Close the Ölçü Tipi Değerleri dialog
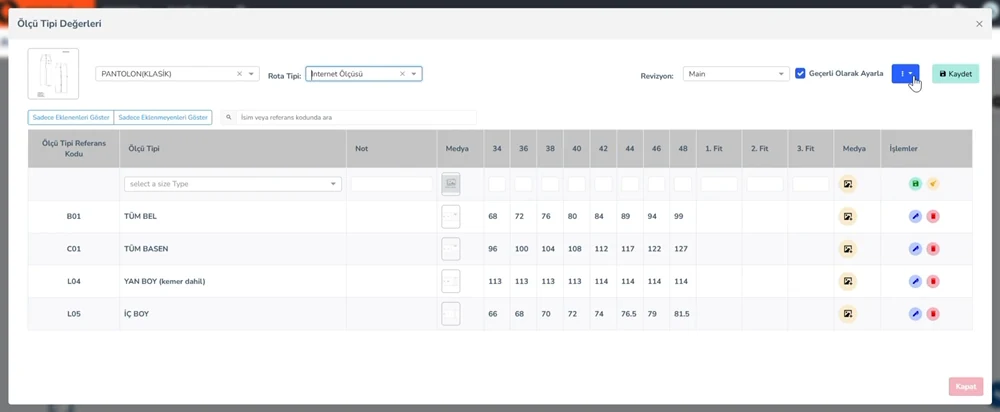The height and width of the screenshot is (412, 1000). 979,24
